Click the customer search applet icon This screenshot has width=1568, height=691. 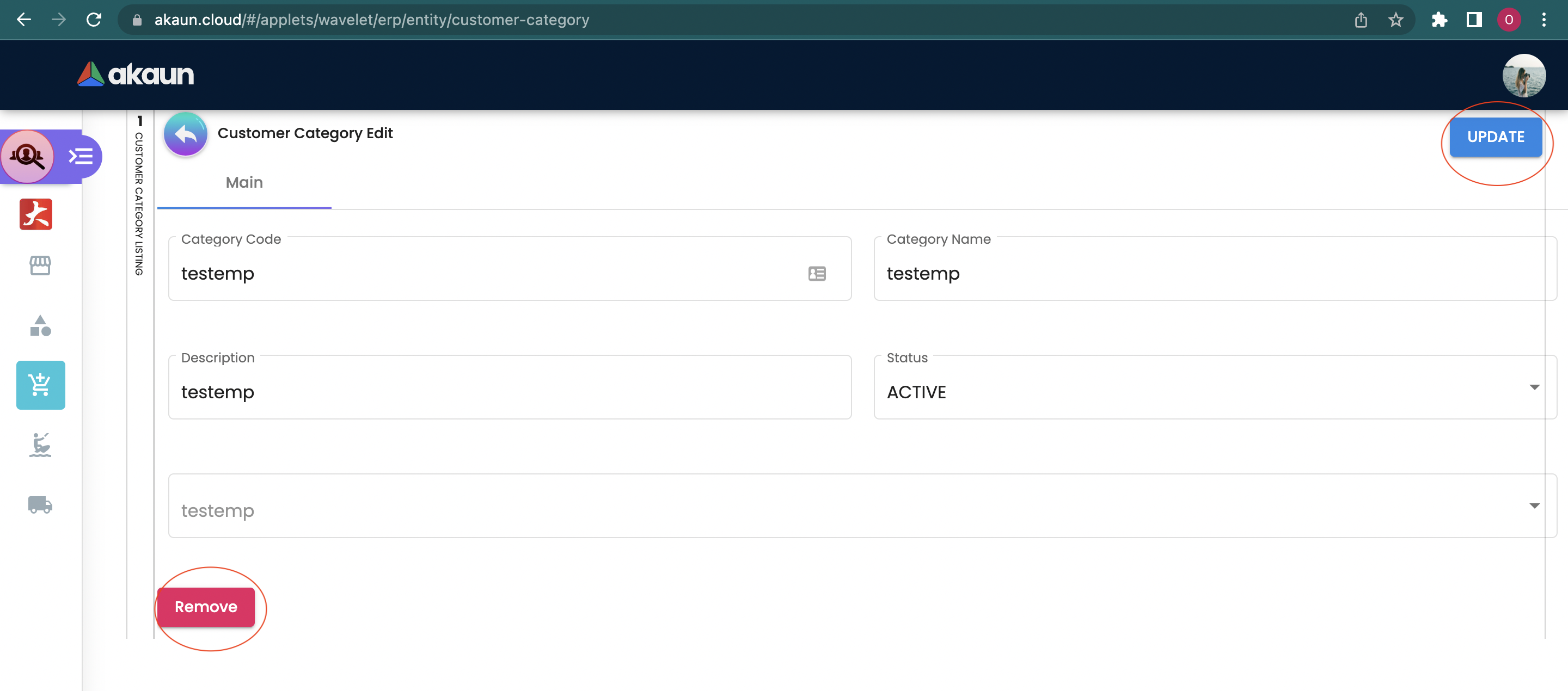pyautogui.click(x=27, y=156)
